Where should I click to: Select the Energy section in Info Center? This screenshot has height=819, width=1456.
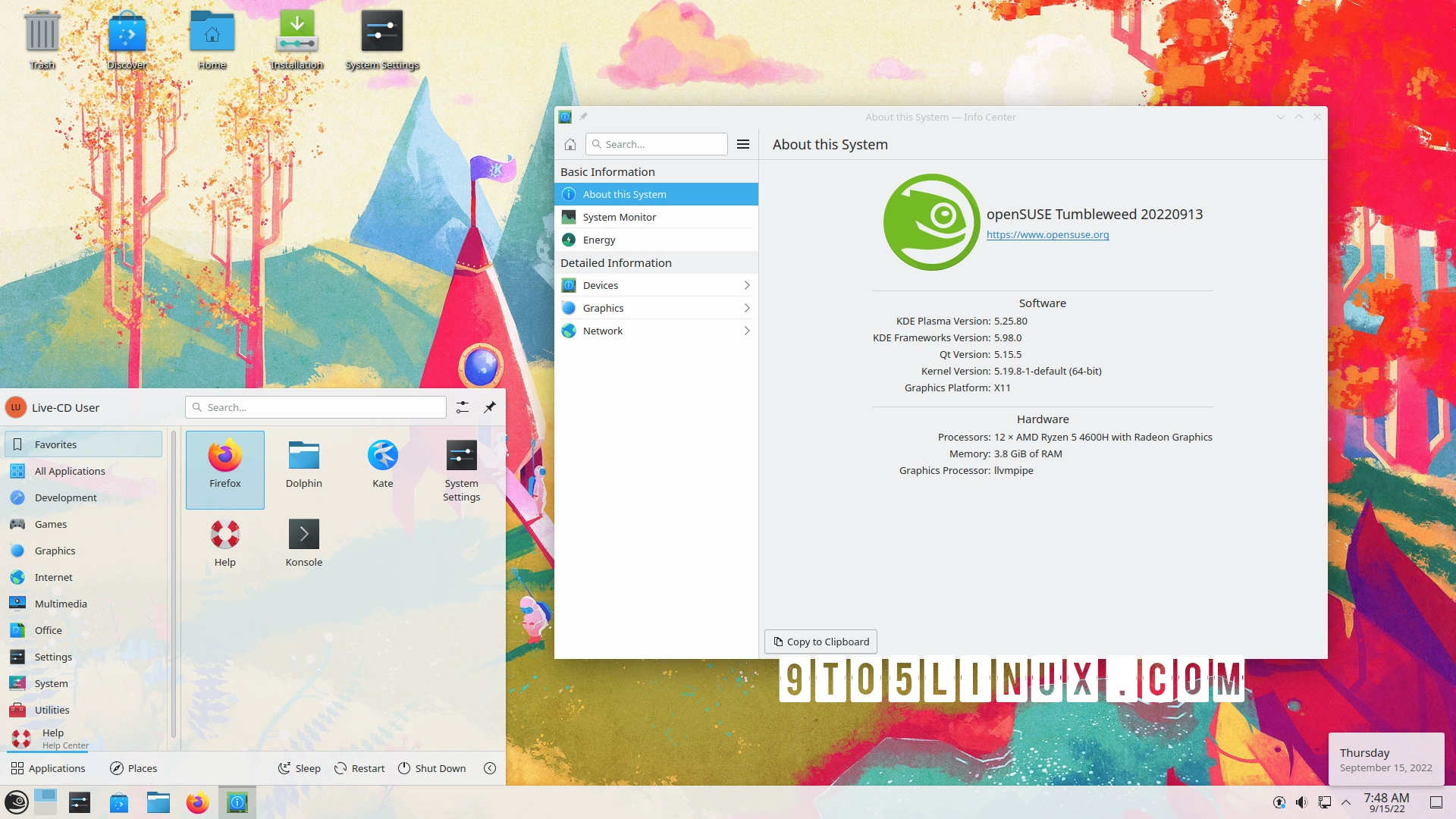point(598,240)
